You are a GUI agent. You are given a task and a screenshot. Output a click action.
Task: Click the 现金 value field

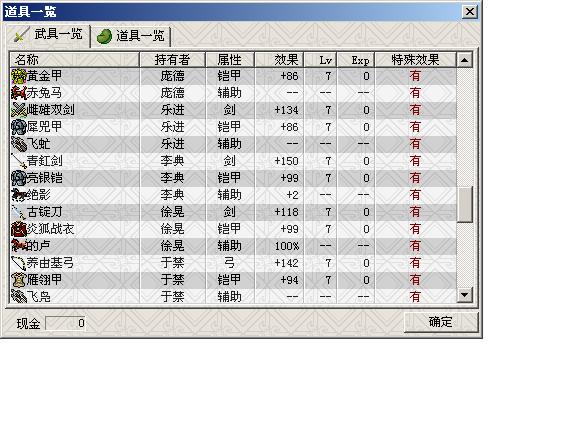(65, 323)
